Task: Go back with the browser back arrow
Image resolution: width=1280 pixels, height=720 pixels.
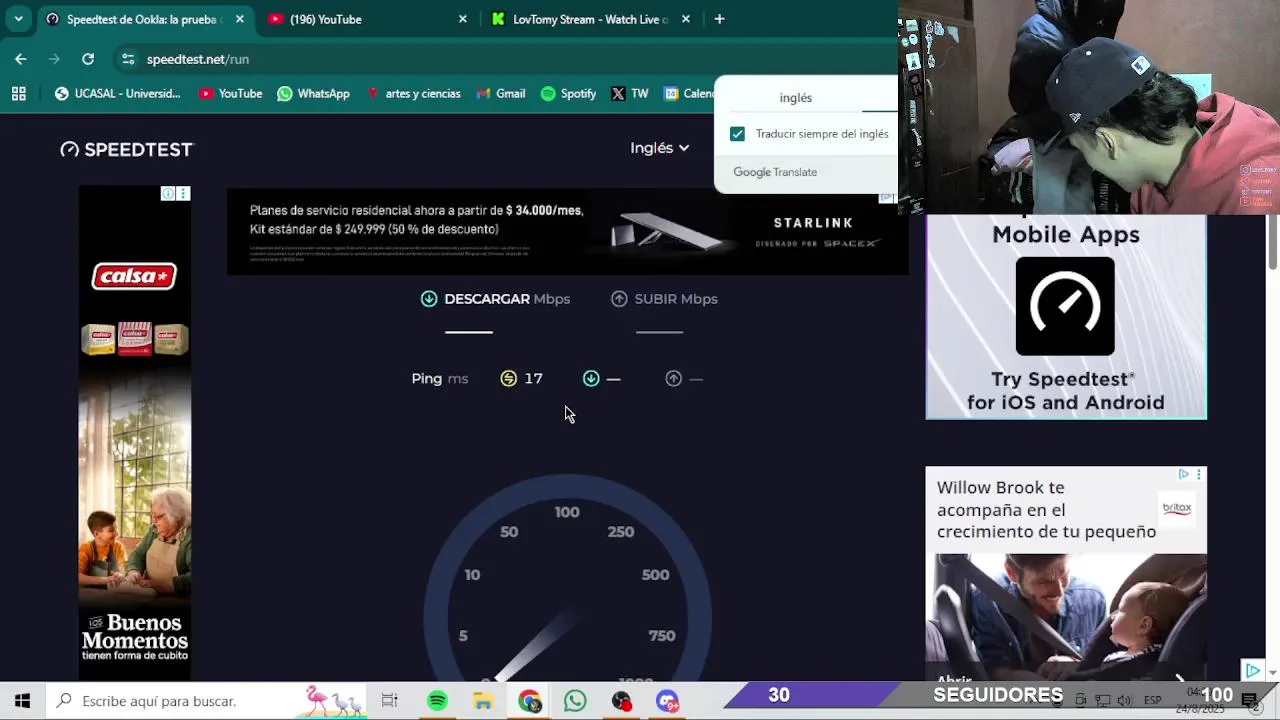Action: [x=21, y=59]
